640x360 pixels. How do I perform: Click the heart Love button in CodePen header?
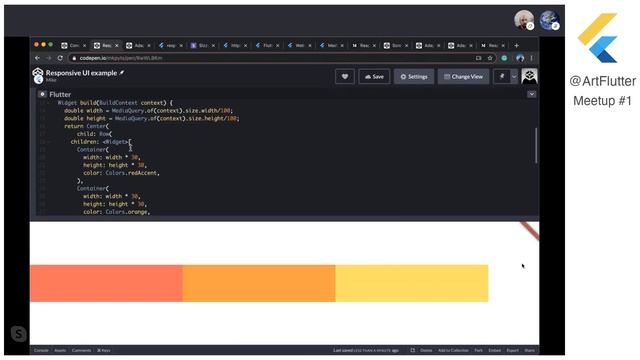[x=344, y=76]
